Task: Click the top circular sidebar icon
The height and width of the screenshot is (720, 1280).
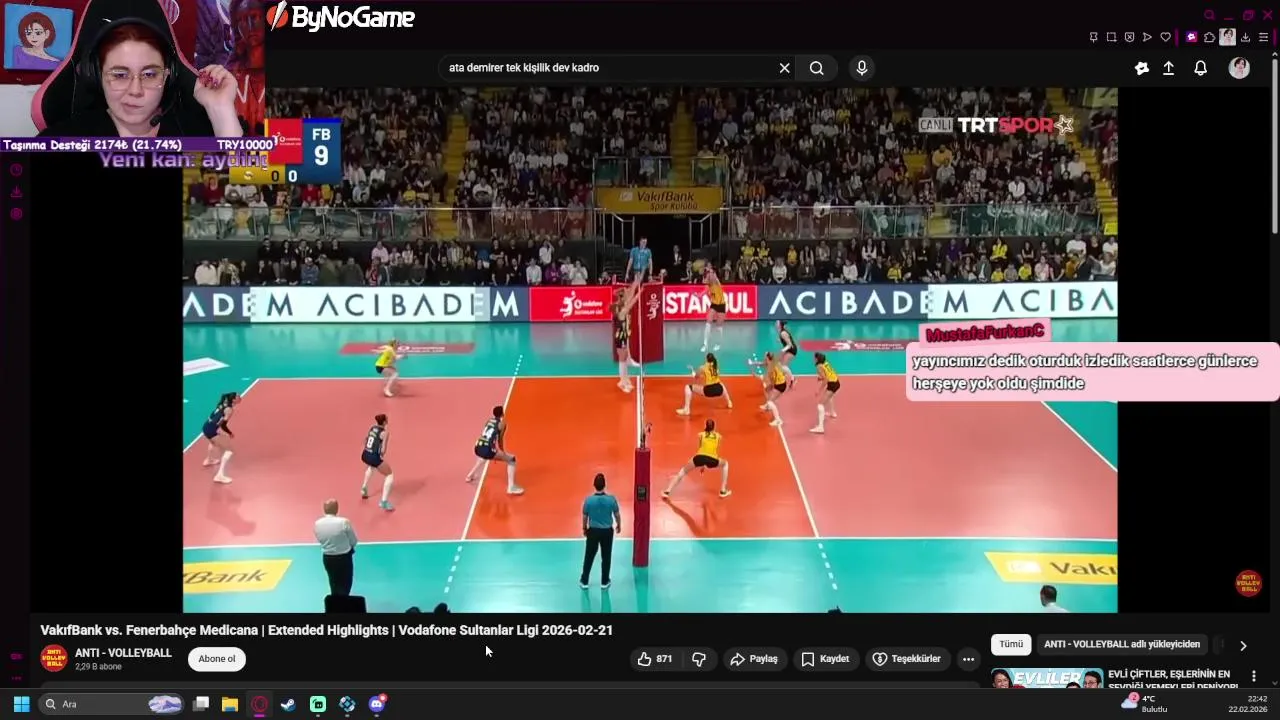Action: tap(16, 169)
